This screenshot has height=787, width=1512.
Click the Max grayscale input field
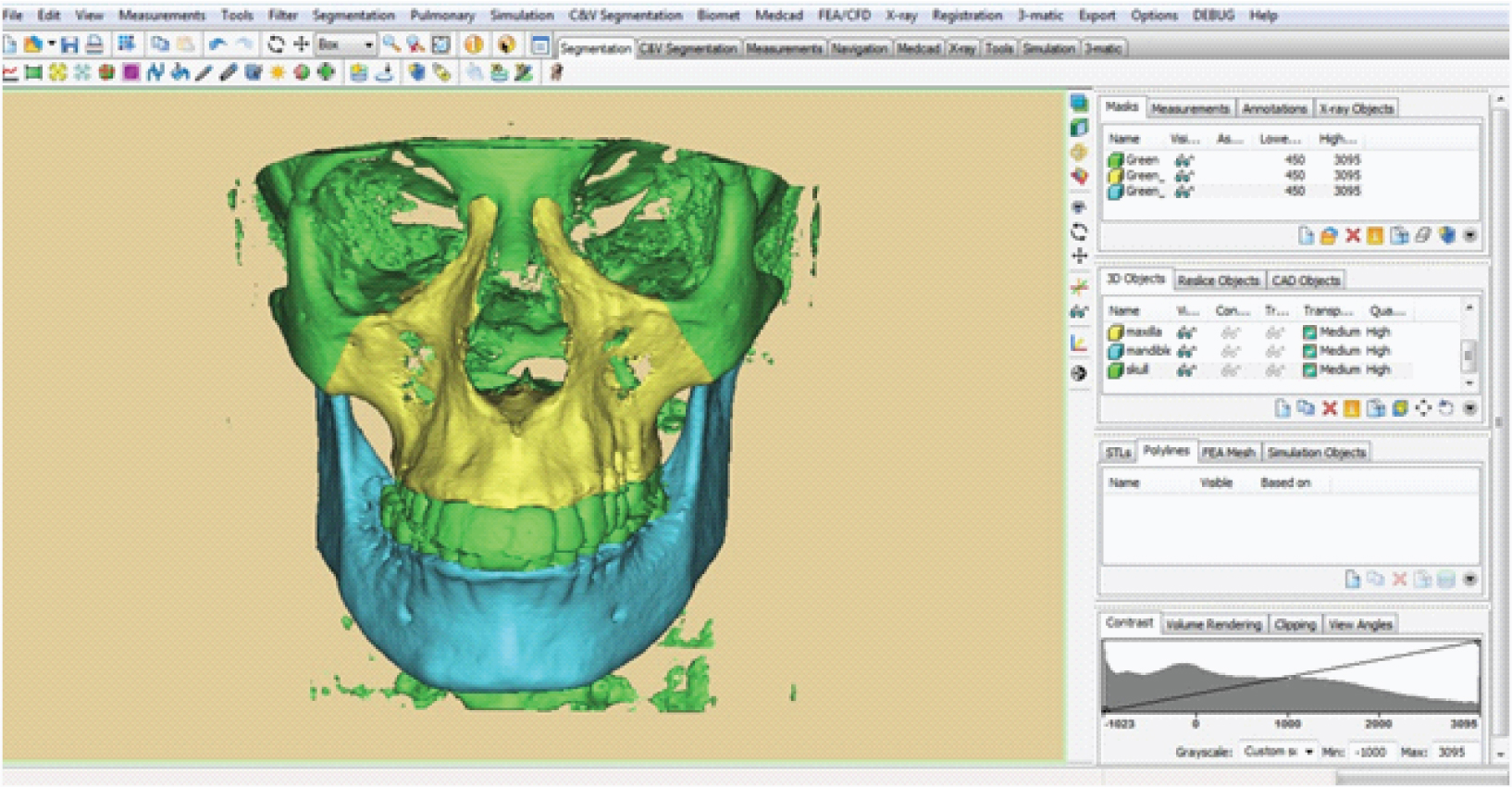pos(1454,752)
